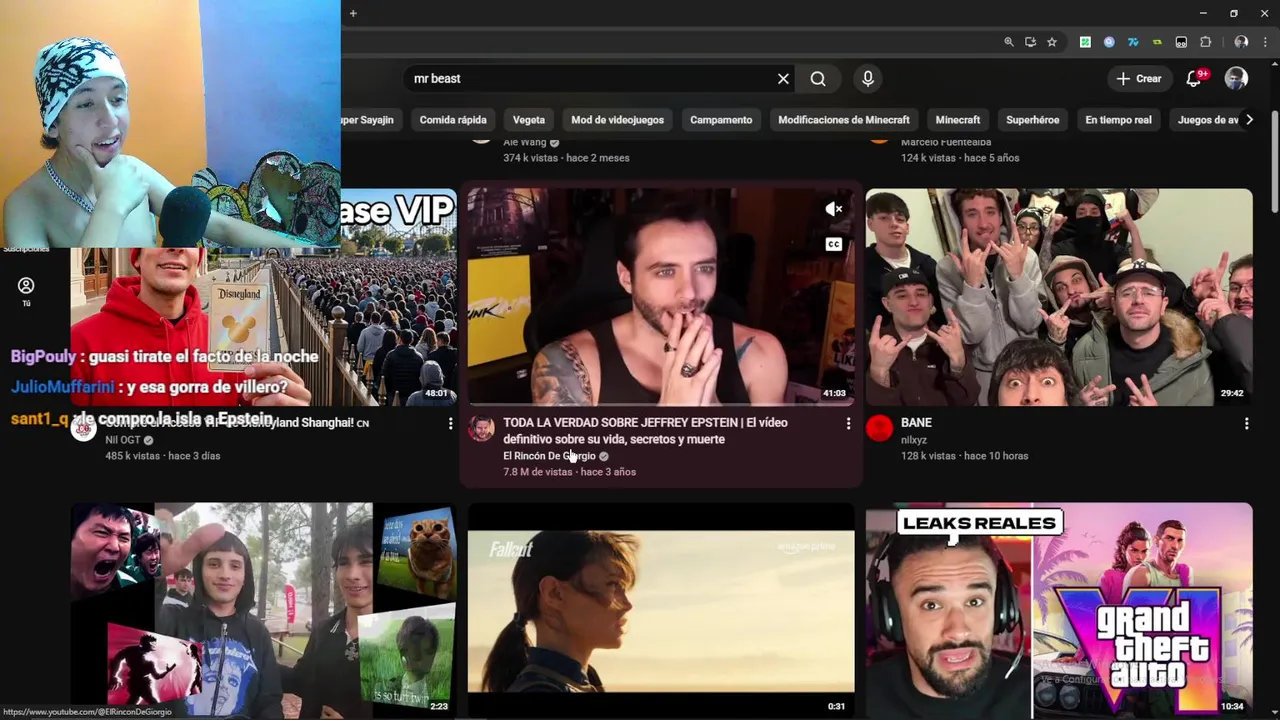Open options menu for BANE video

click(x=1246, y=424)
